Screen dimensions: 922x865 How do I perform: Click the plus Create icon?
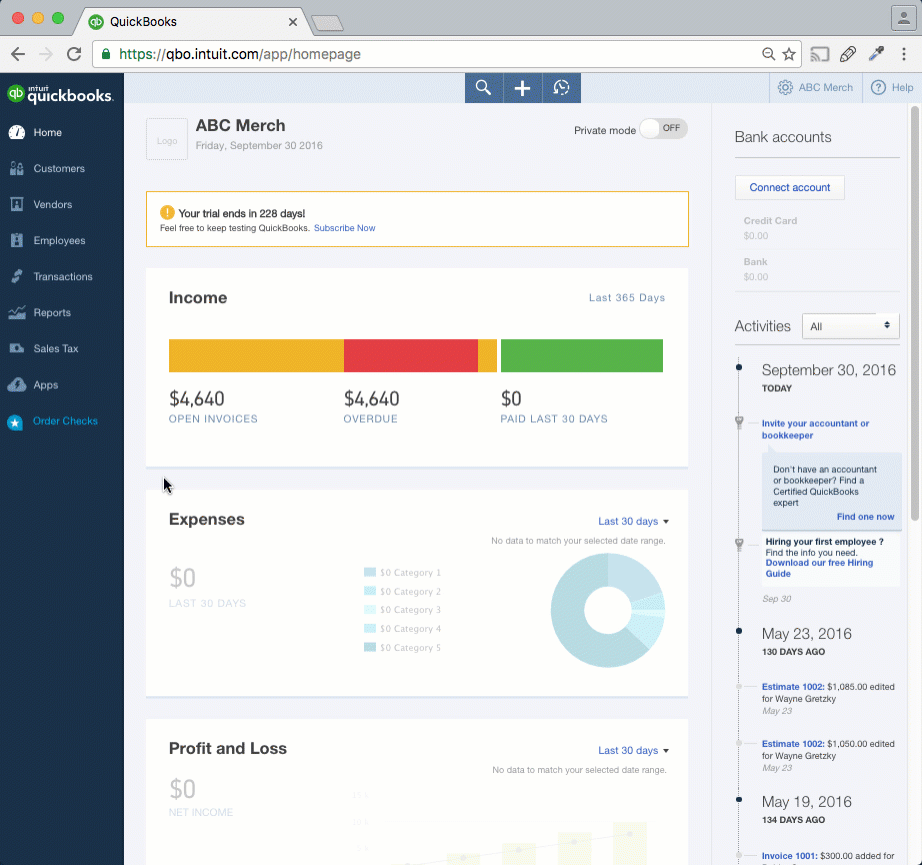522,88
